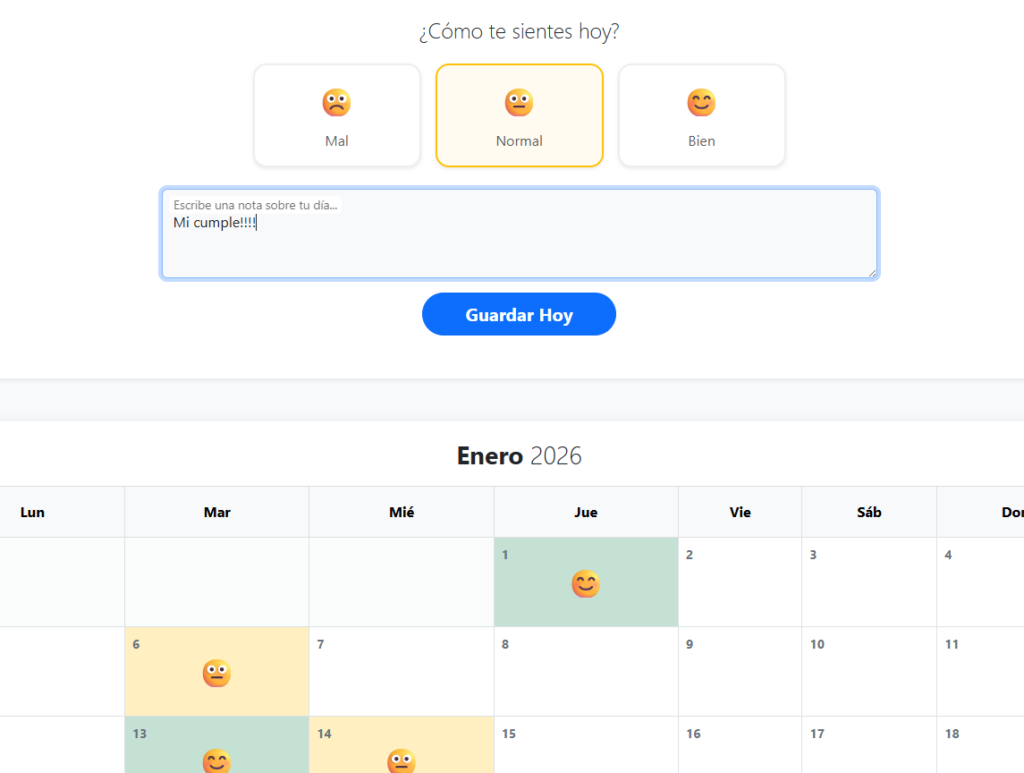Pick the 'Bien' happy mood option
This screenshot has height=773, width=1024.
pos(701,116)
